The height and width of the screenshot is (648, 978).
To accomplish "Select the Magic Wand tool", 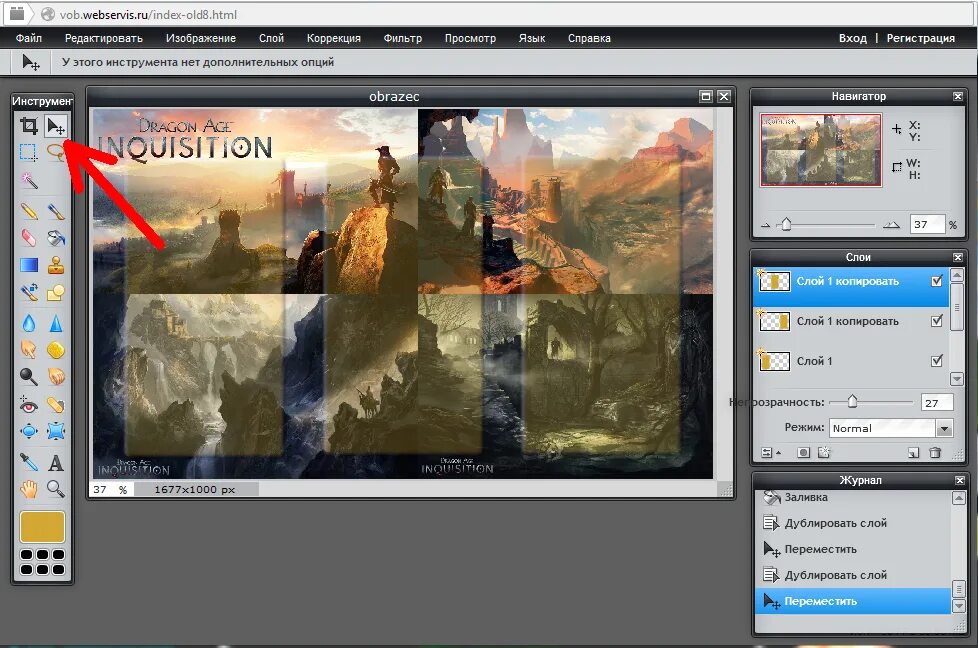I will (29, 181).
